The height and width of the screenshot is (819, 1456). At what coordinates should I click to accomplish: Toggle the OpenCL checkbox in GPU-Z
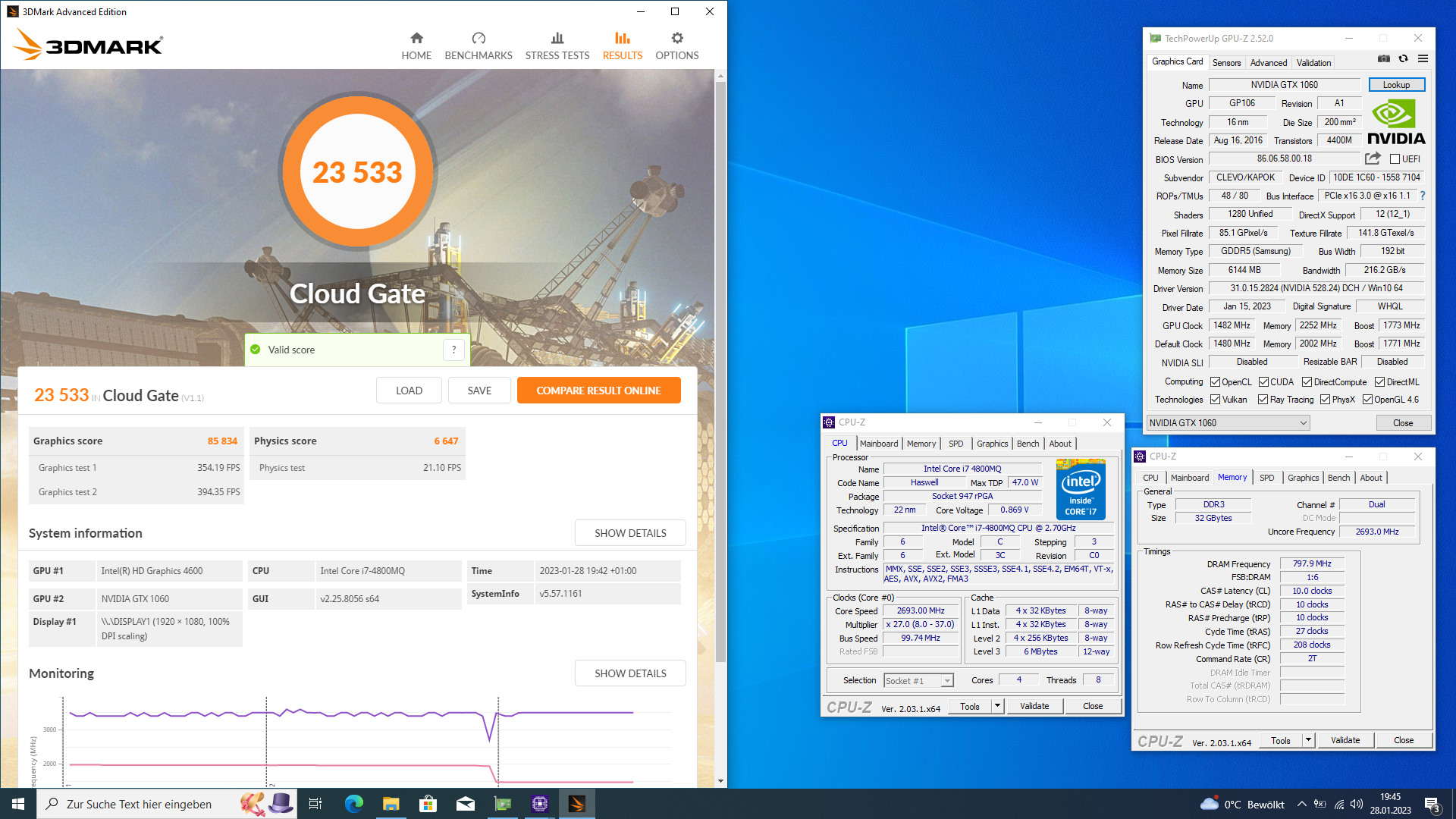coord(1215,382)
